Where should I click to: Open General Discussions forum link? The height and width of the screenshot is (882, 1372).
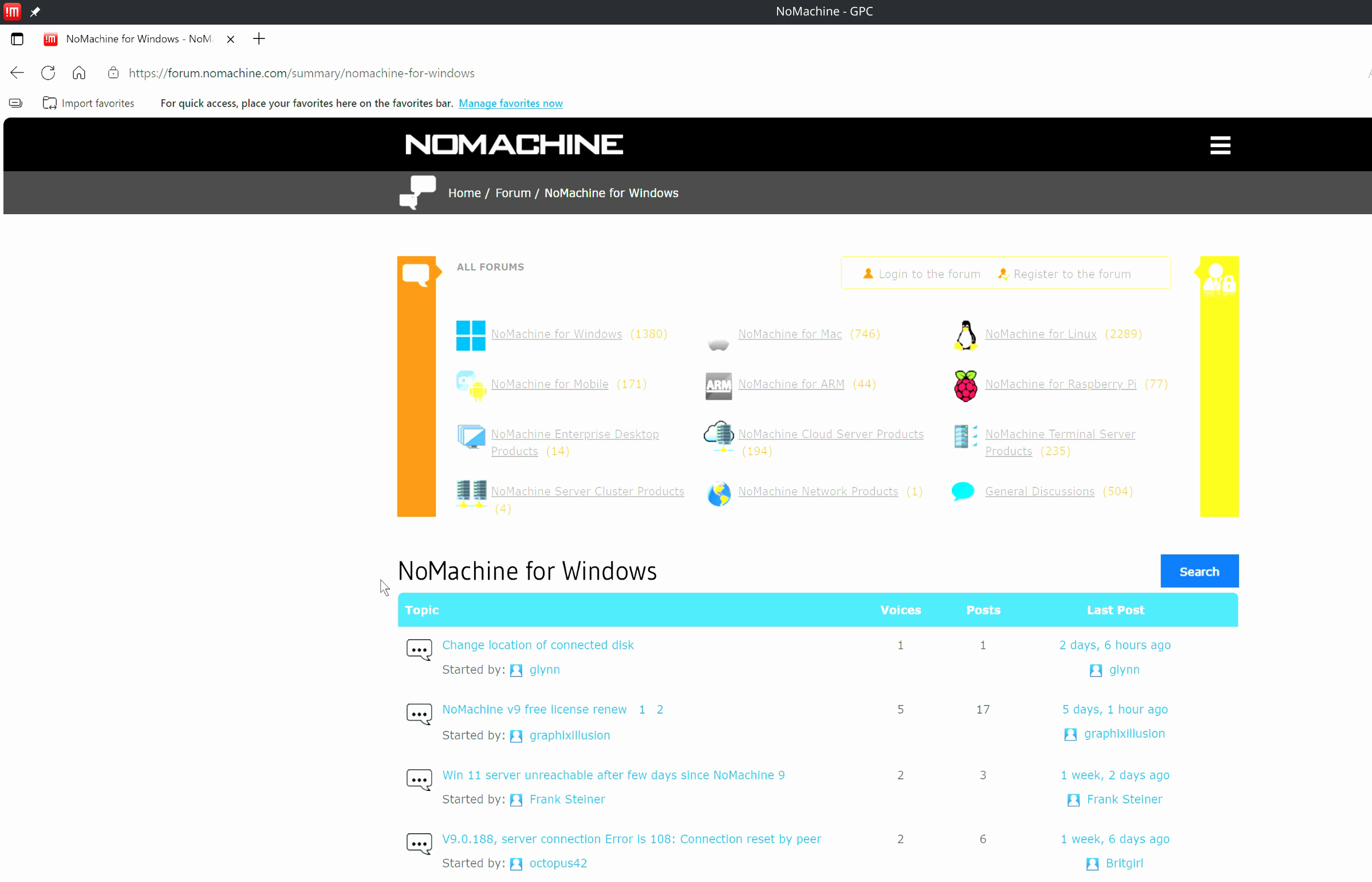1040,491
